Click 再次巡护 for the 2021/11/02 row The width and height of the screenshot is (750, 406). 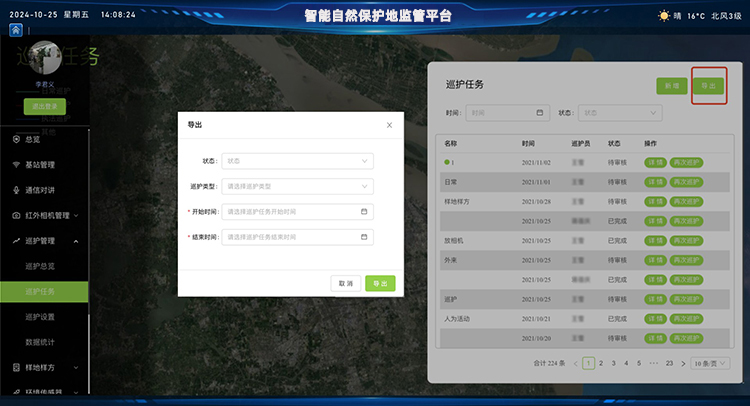(686, 163)
